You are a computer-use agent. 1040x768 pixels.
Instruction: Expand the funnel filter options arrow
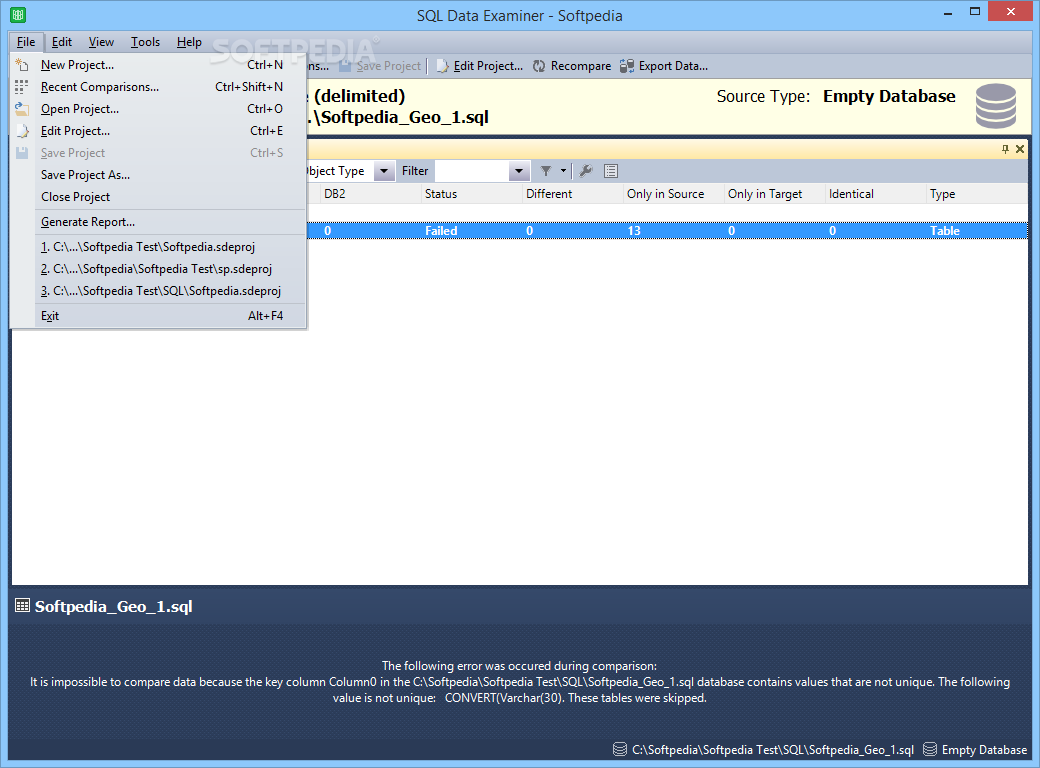coord(563,171)
